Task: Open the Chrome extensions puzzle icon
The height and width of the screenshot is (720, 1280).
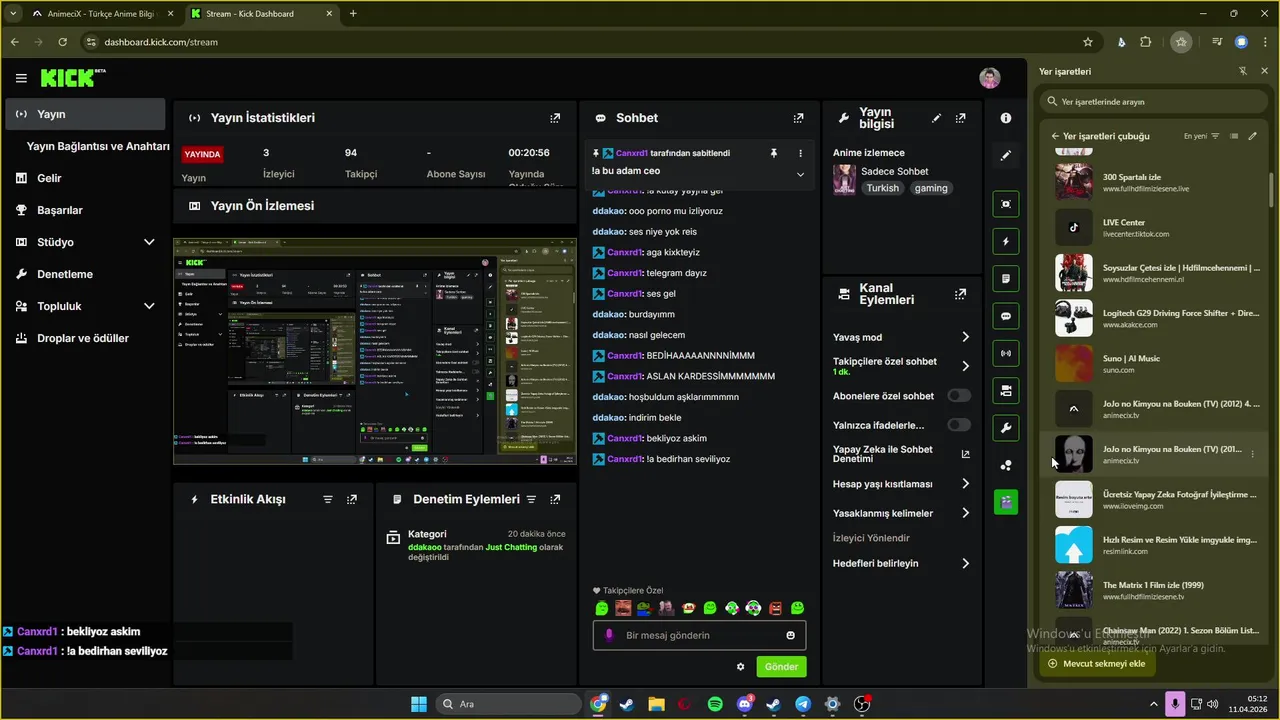Action: coord(1146,42)
